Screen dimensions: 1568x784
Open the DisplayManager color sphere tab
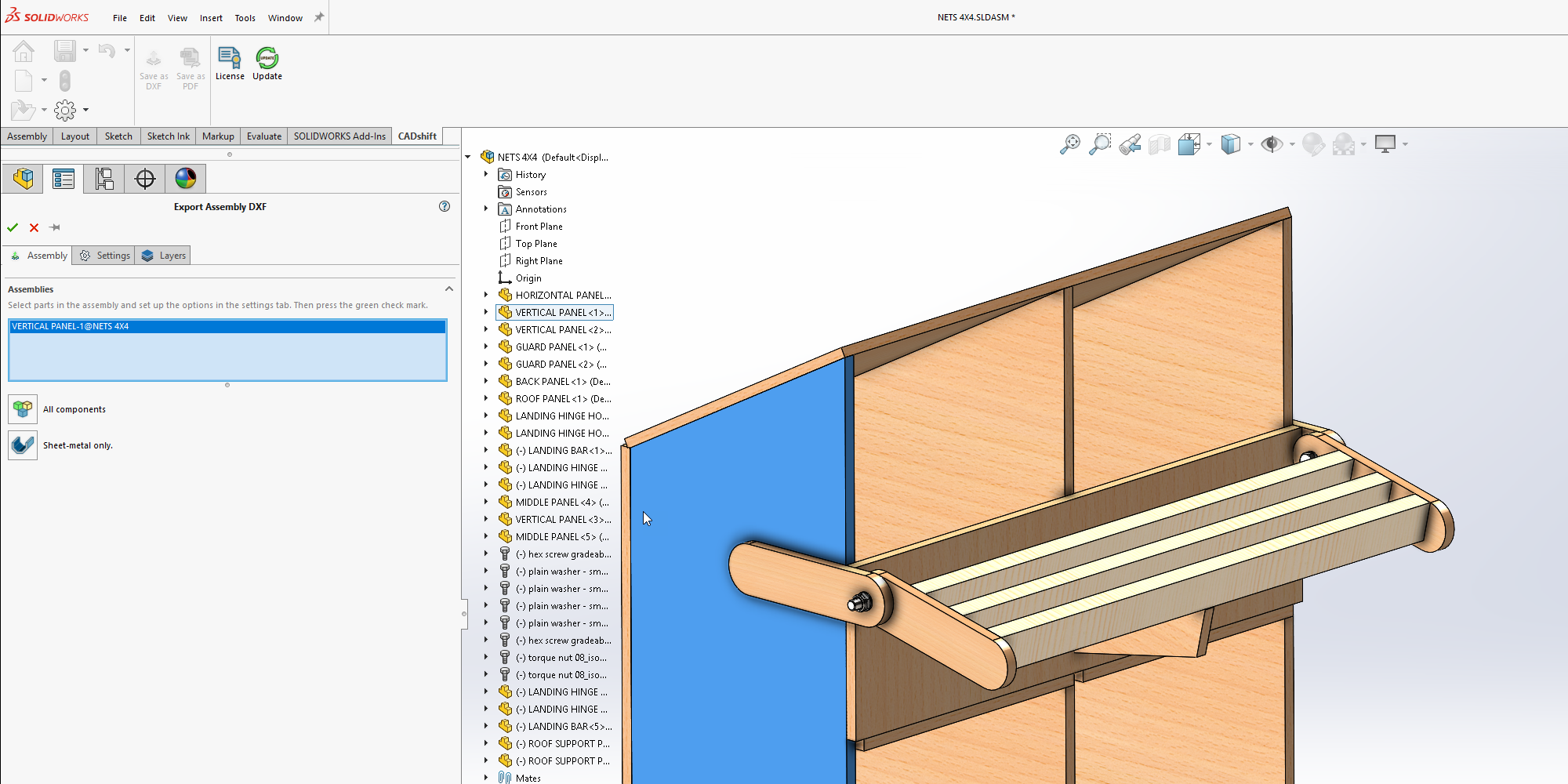[x=186, y=179]
